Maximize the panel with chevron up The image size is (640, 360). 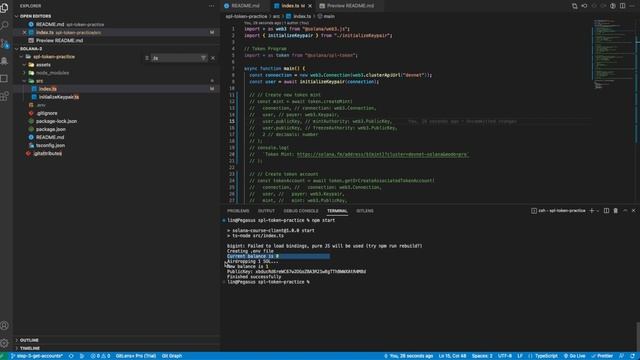[x=625, y=211]
